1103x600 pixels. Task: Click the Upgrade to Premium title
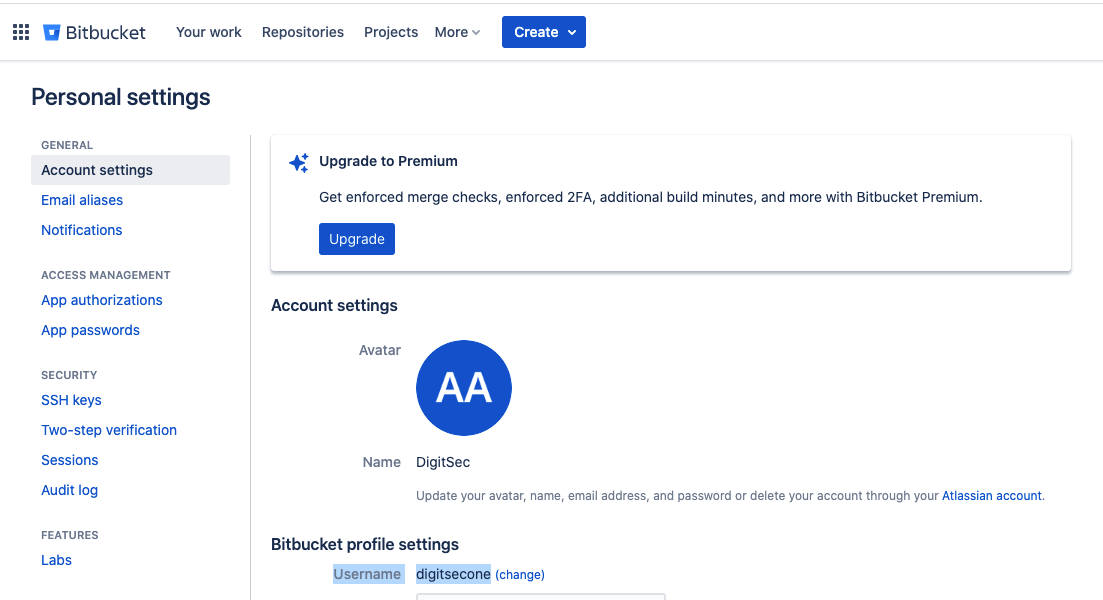pyautogui.click(x=388, y=162)
